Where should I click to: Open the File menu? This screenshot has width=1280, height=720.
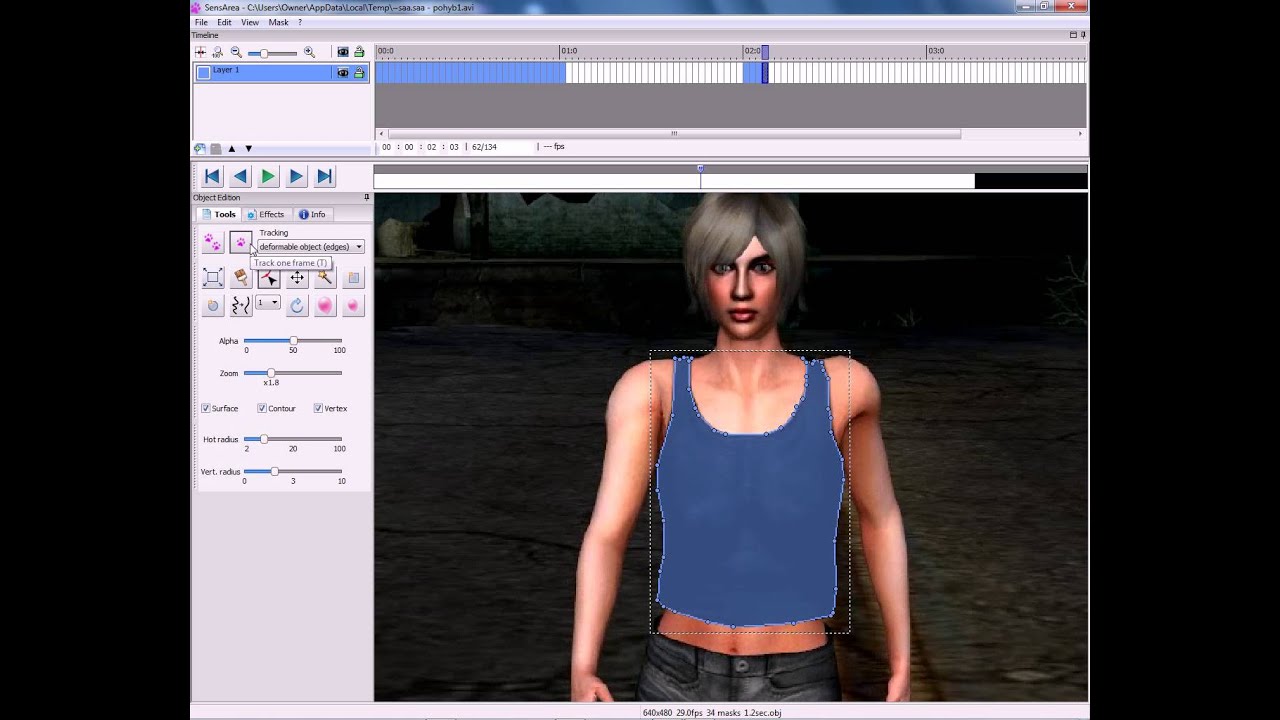coord(201,22)
